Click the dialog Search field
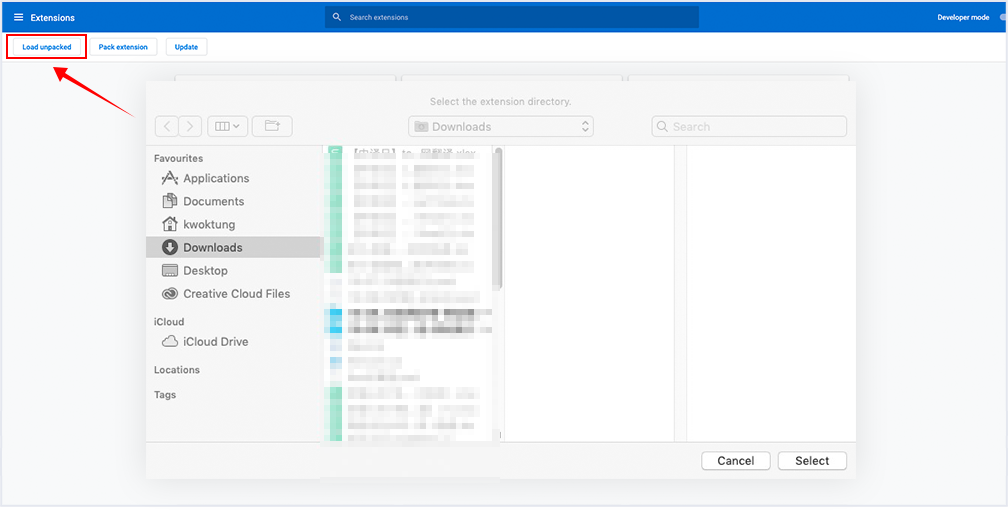This screenshot has width=1008, height=510. coord(749,127)
